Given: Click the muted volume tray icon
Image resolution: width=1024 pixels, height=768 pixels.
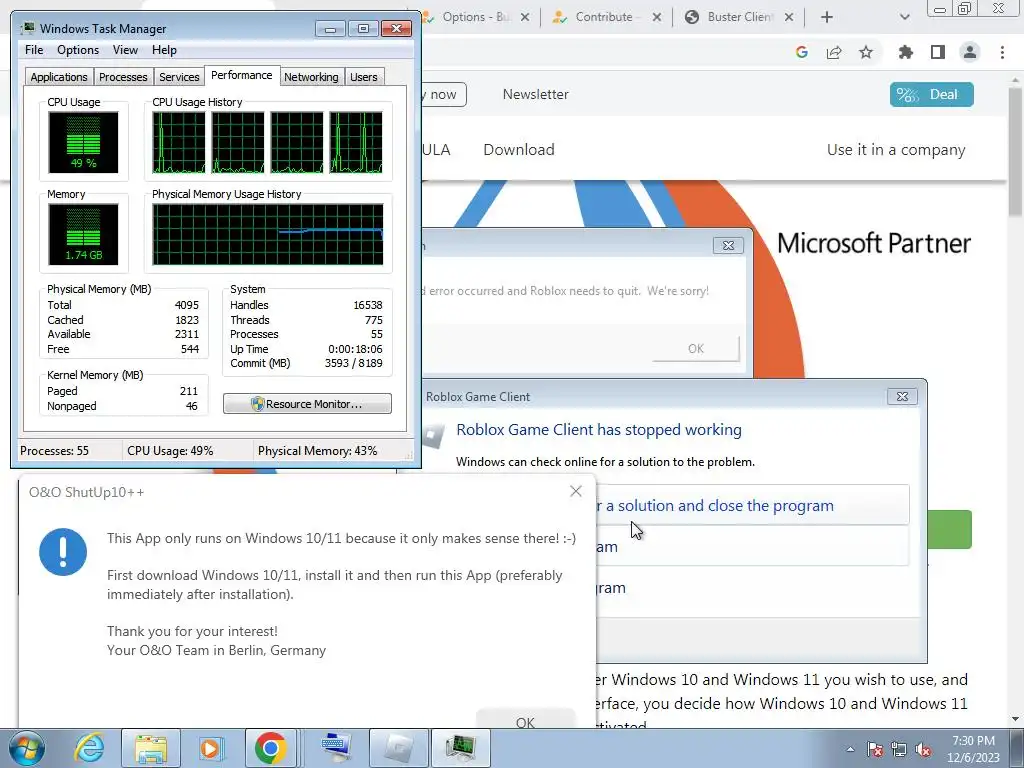Looking at the screenshot, I should coord(923,749).
